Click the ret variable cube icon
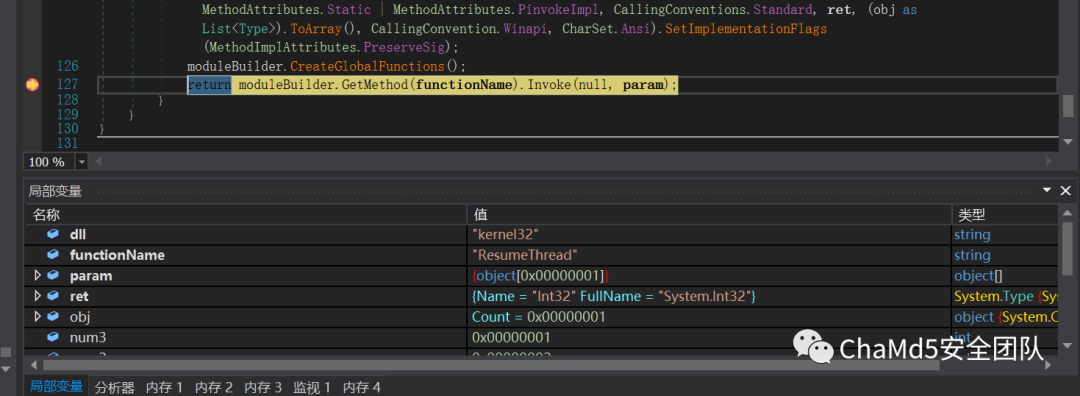Image resolution: width=1080 pixels, height=396 pixels. 53,296
